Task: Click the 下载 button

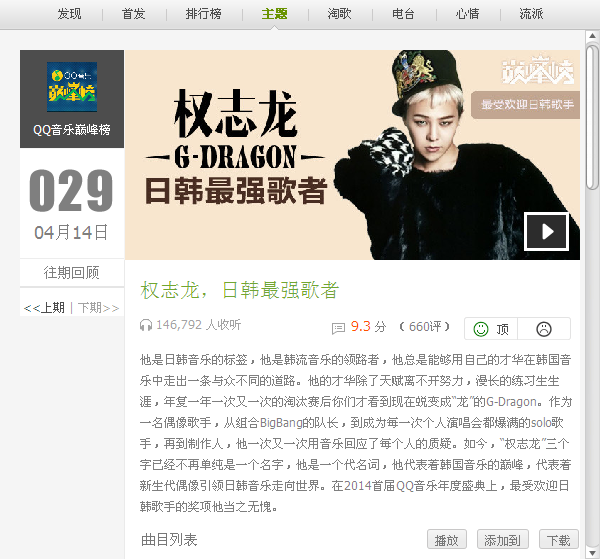Action: coord(559,540)
